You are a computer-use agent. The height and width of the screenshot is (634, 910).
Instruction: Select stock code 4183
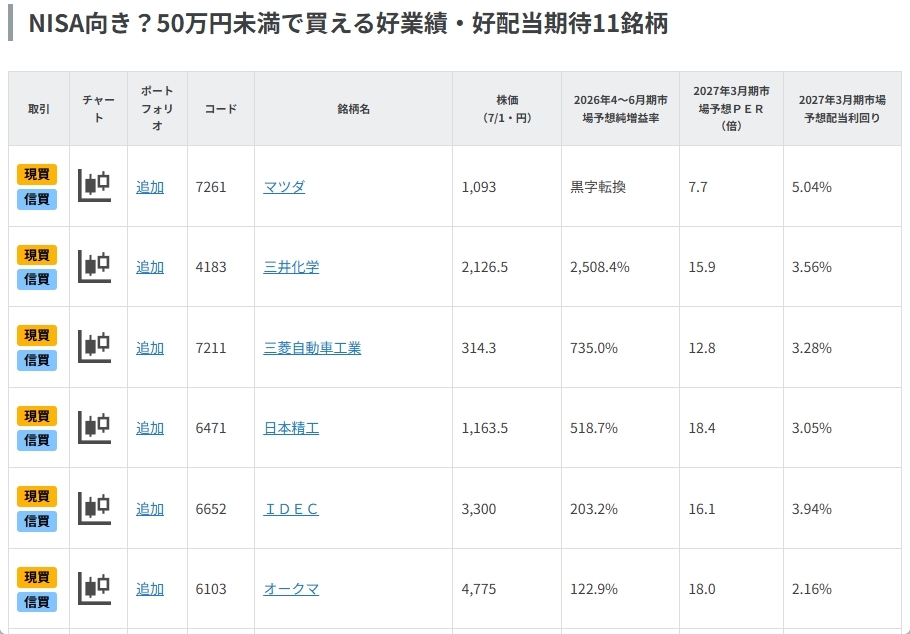click(x=211, y=267)
